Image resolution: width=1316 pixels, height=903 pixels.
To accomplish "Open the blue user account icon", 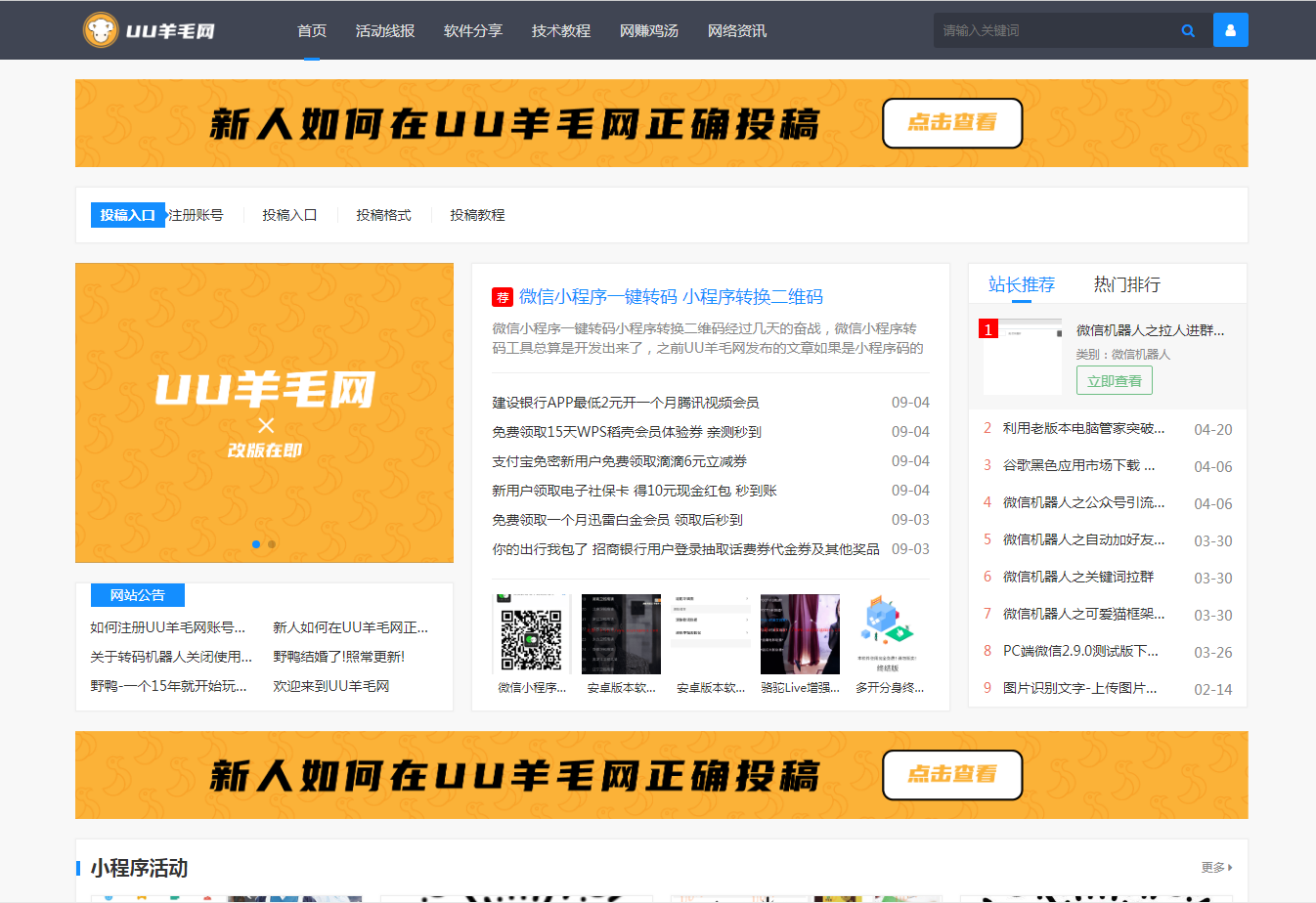I will [1230, 30].
